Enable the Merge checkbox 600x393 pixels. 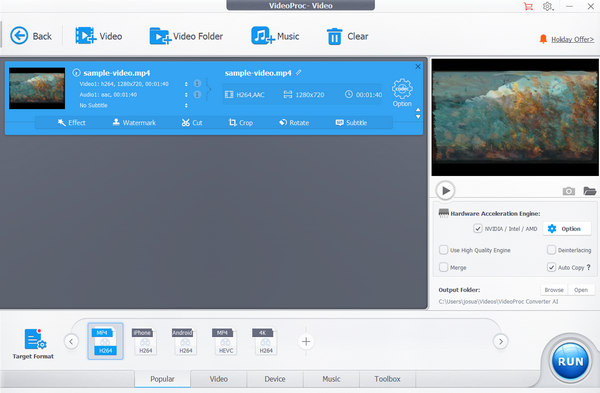[x=443, y=267]
